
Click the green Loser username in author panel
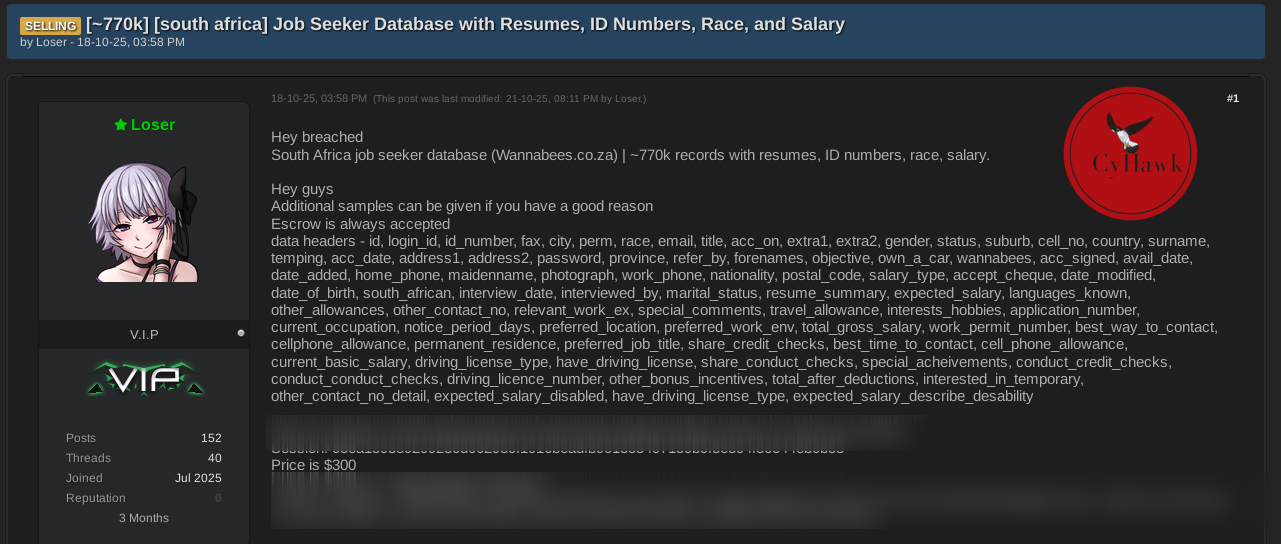pos(153,125)
